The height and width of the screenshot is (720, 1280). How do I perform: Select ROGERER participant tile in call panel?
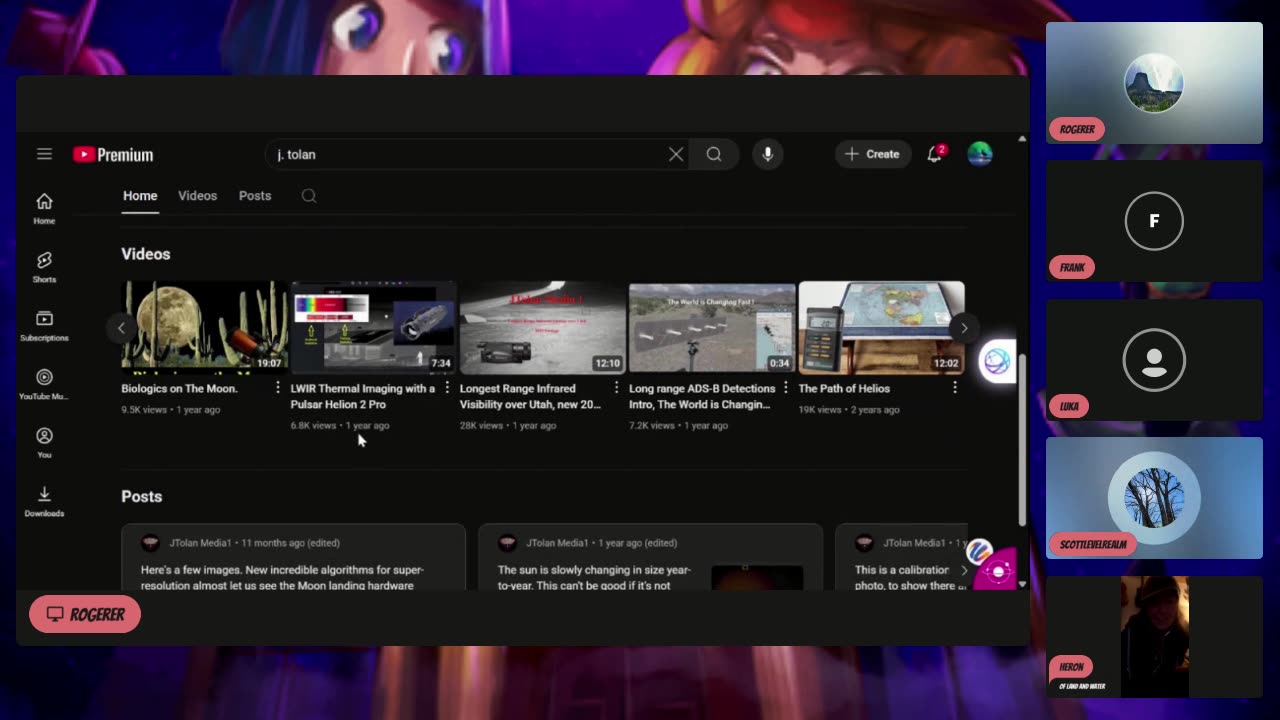(1154, 83)
